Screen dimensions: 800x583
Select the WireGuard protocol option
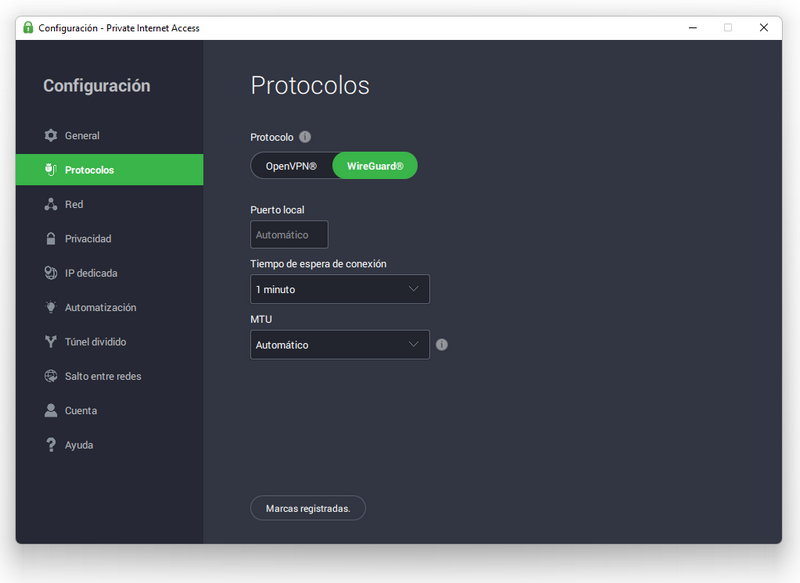pyautogui.click(x=375, y=166)
